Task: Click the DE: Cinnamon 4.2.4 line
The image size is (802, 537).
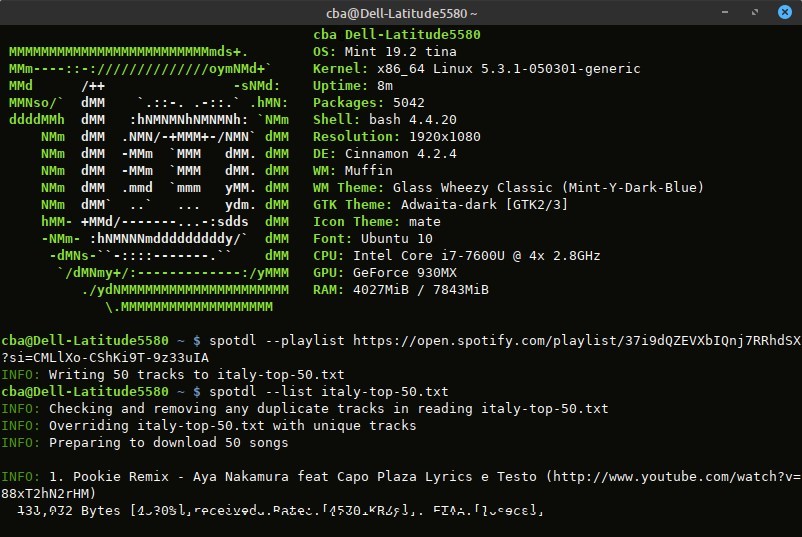Action: (x=384, y=154)
